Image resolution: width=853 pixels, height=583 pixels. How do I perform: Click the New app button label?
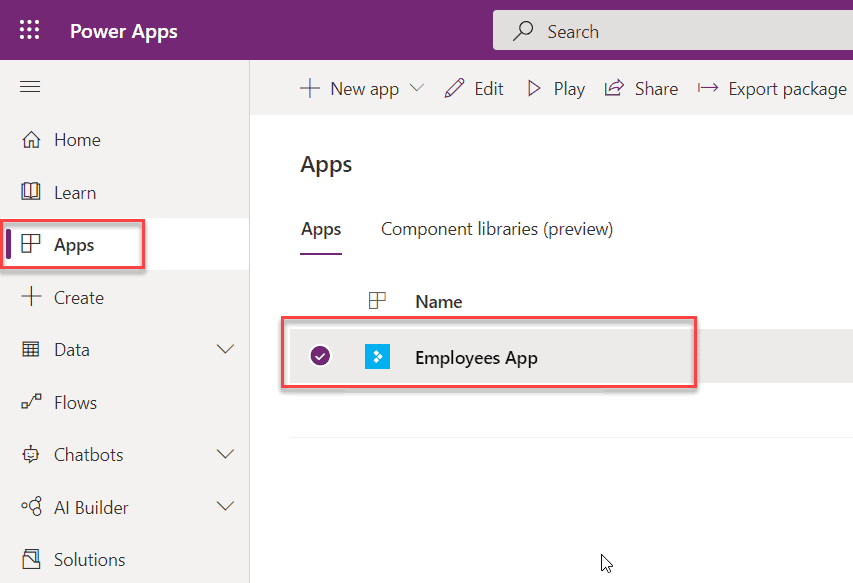click(364, 89)
